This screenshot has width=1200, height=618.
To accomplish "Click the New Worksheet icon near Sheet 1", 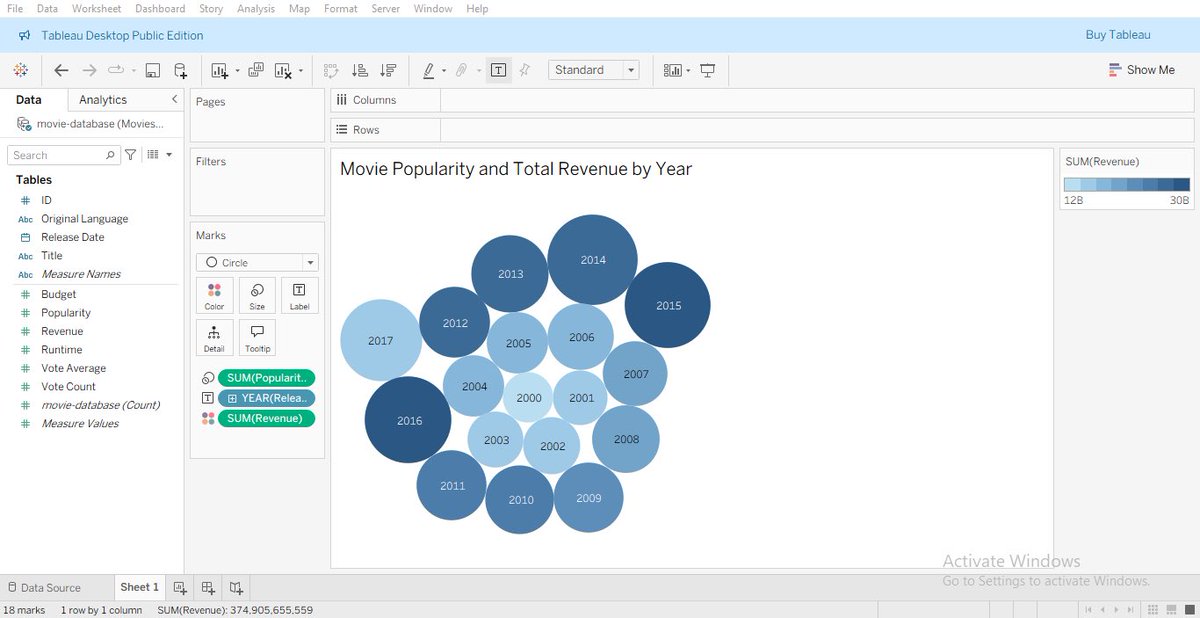I will click(x=179, y=587).
